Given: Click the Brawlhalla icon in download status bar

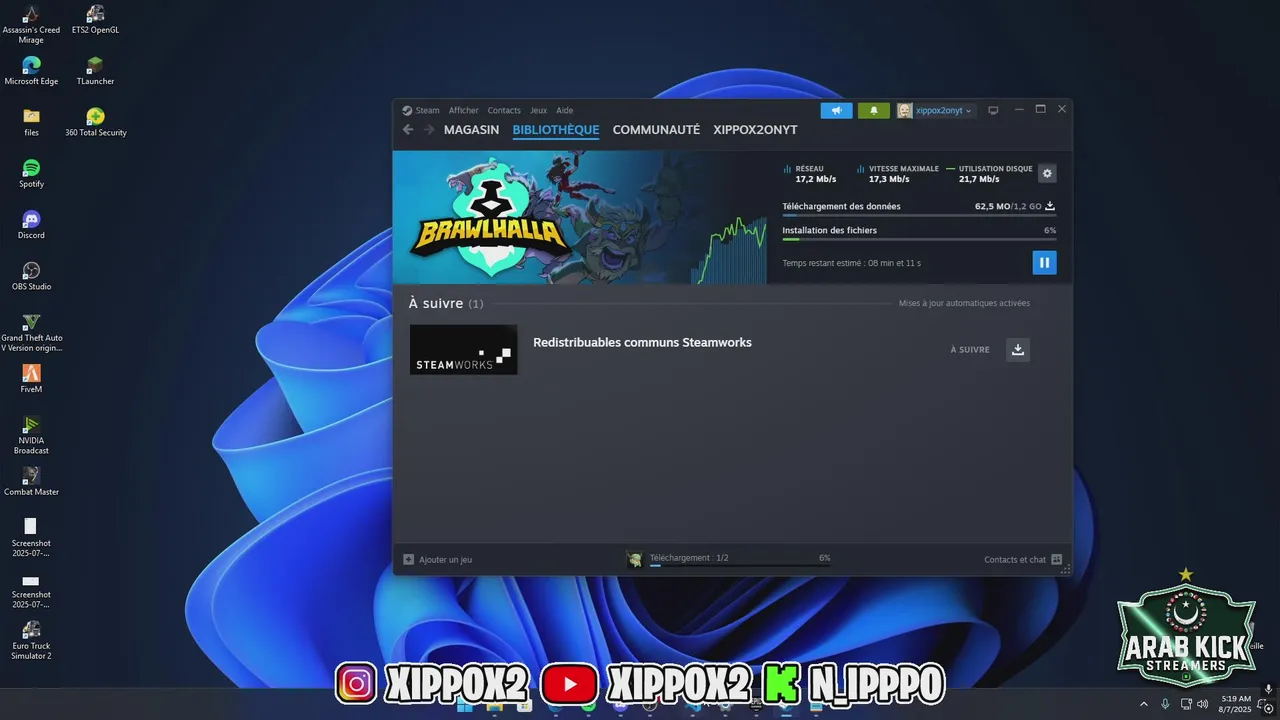Looking at the screenshot, I should coord(634,559).
